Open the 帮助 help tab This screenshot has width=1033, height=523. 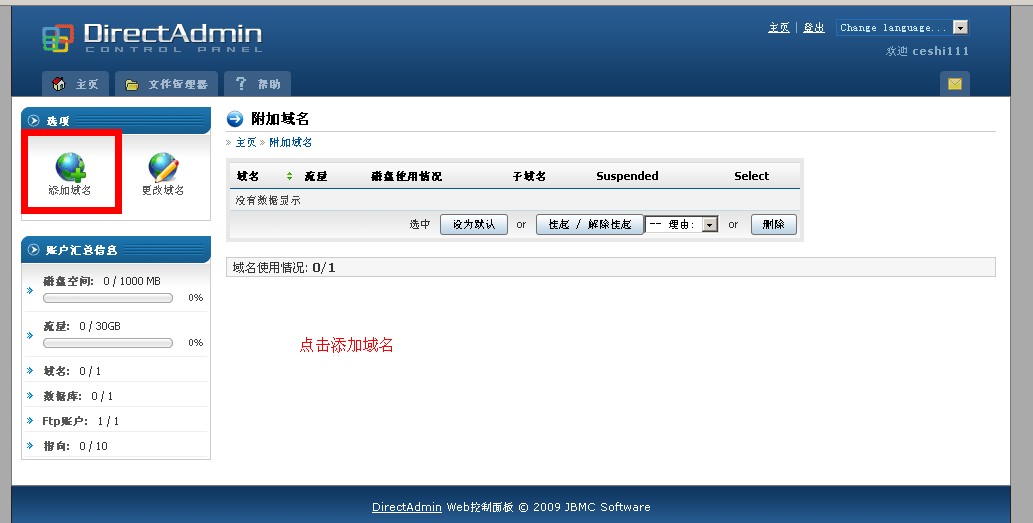pyautogui.click(x=258, y=84)
